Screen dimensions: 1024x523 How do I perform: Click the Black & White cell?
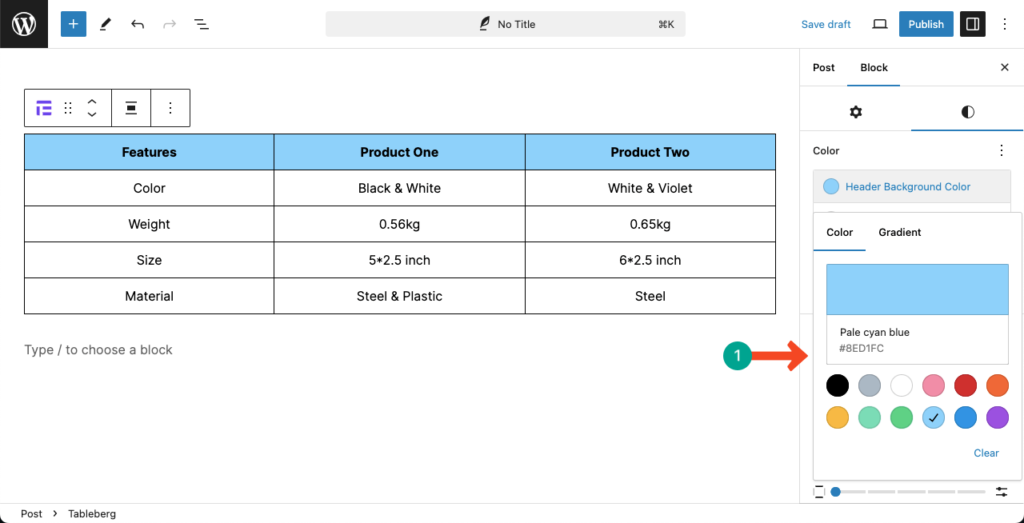coord(400,188)
